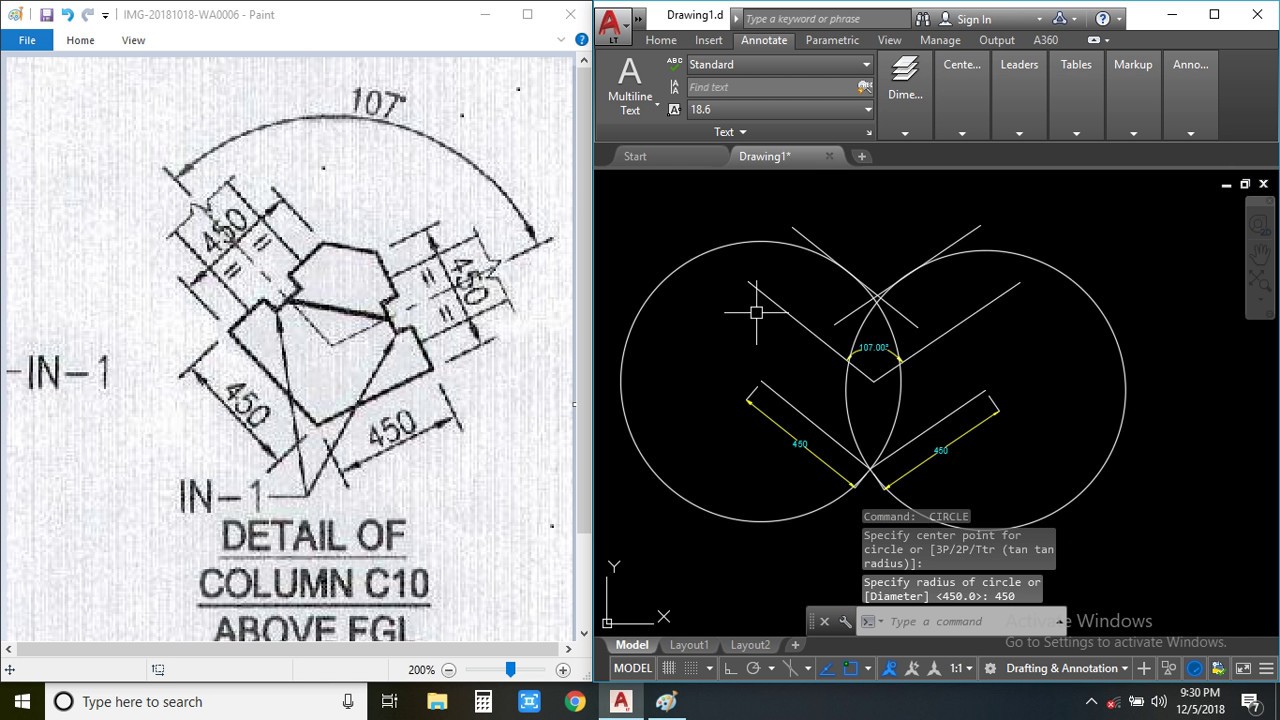Screen dimensions: 1280x720
Task: Open the Layout1 tab
Action: click(689, 645)
